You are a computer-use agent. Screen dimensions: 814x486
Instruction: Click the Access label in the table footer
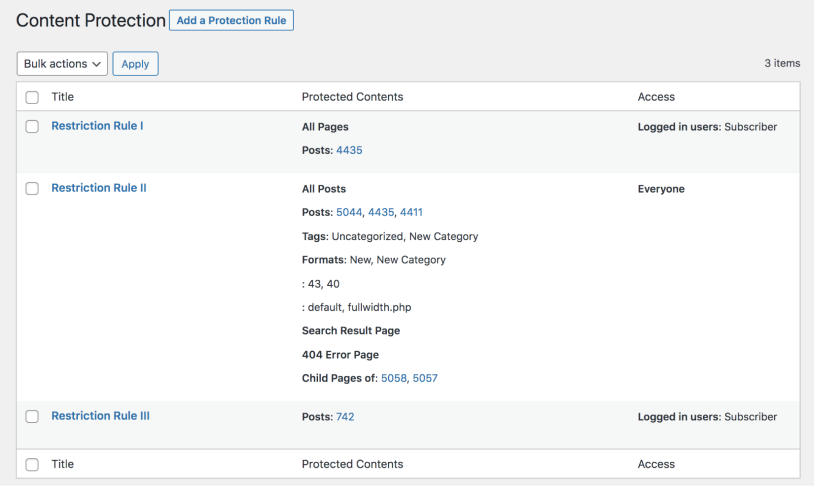656,464
